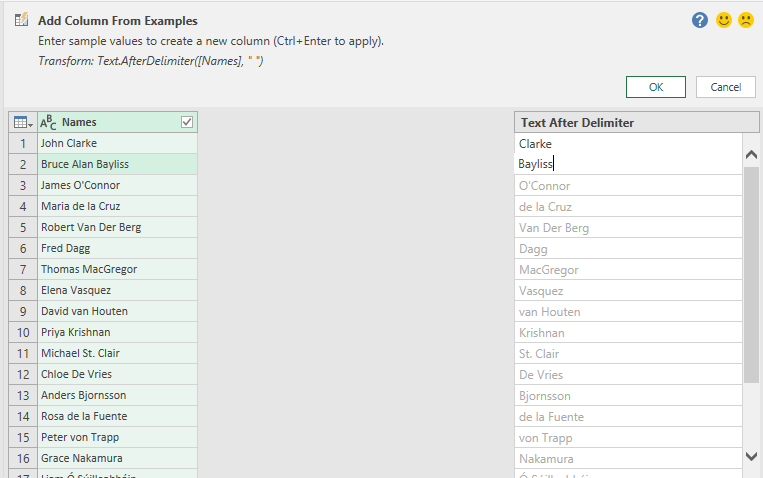Send negative feedback via frown face

click(x=746, y=20)
